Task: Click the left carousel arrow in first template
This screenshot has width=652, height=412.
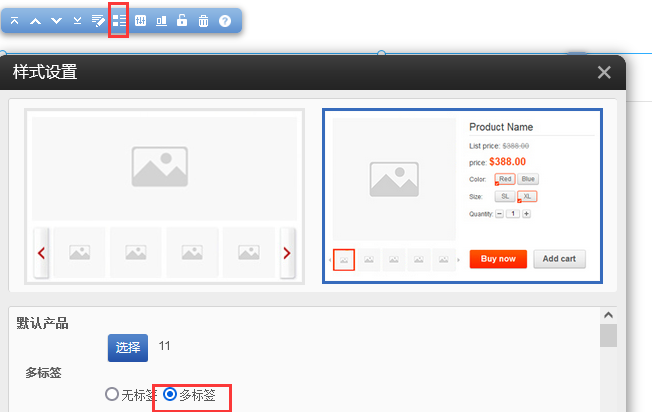Action: 41,253
